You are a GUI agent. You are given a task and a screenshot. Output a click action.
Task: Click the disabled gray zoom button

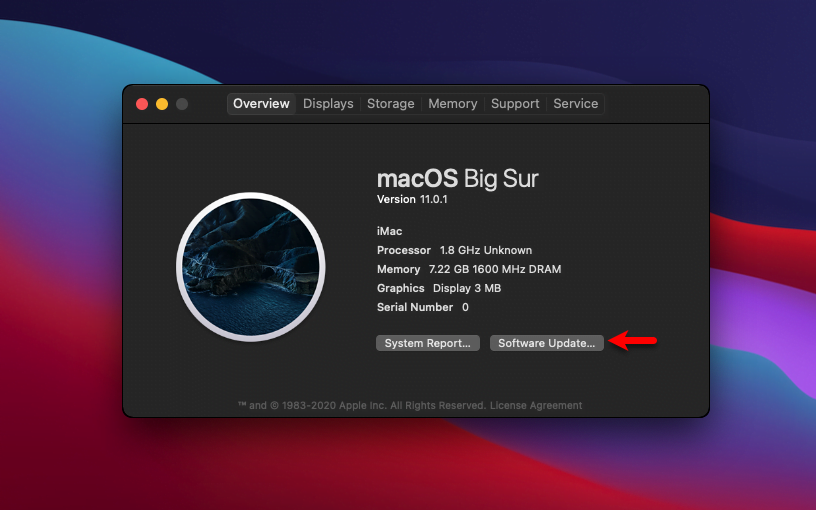pos(182,104)
